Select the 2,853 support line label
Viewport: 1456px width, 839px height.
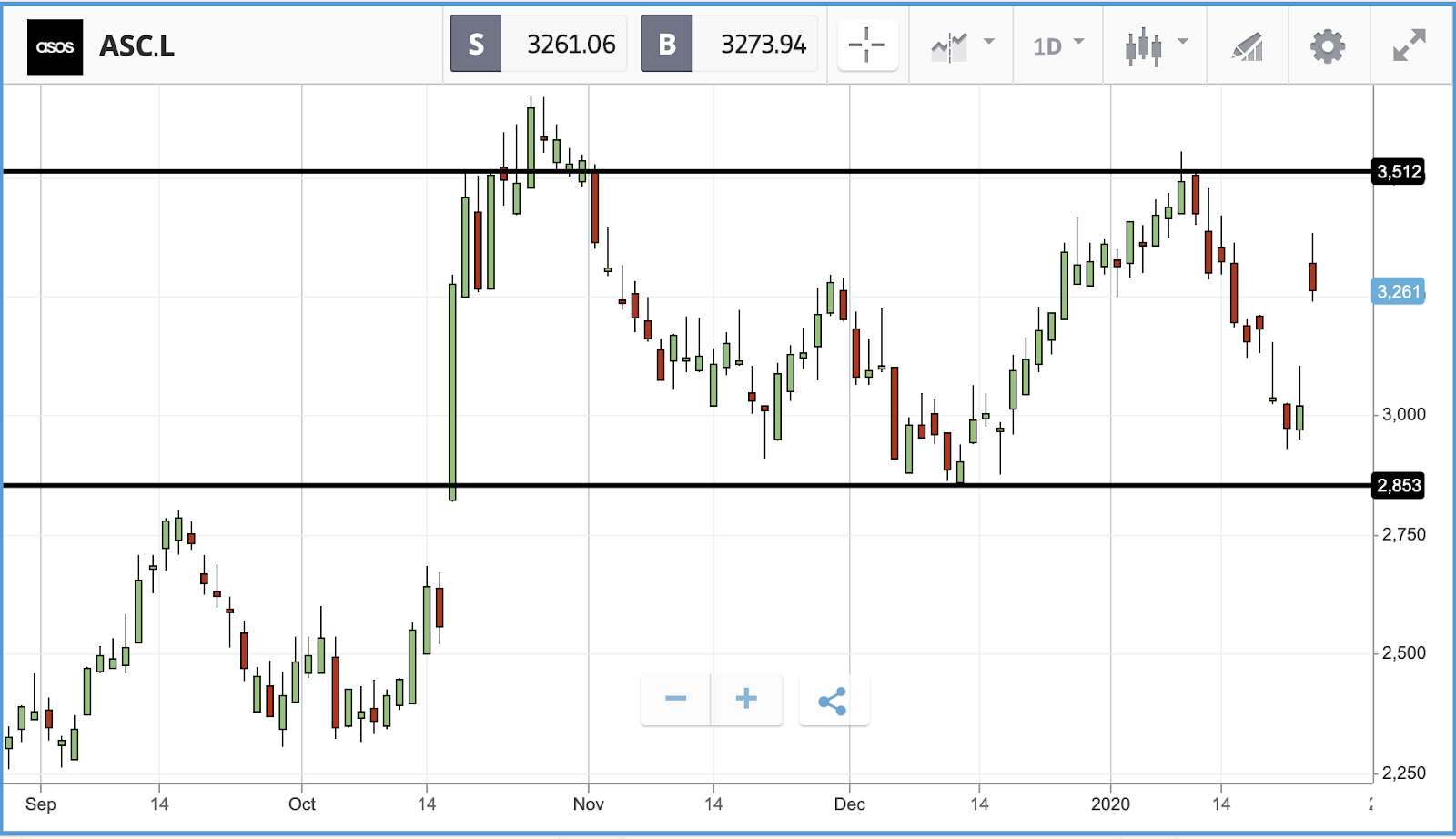[1399, 486]
